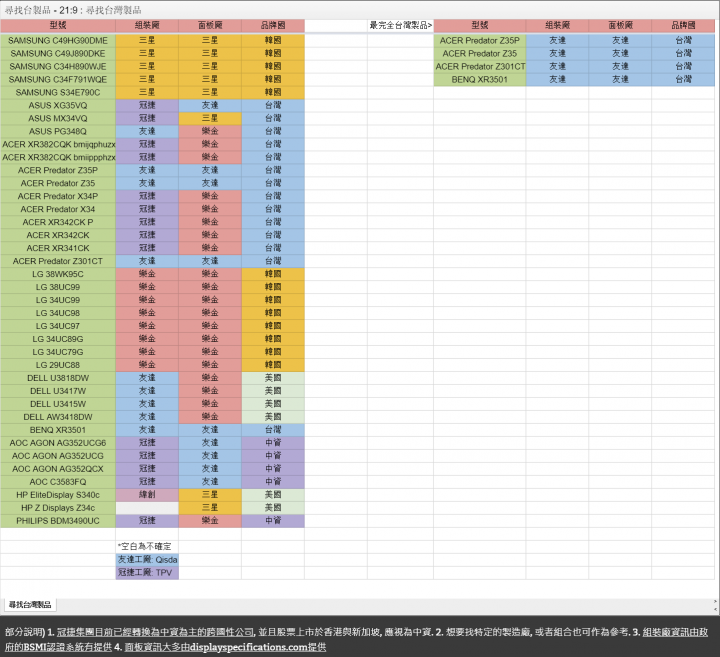
Task: Select the blank assembly cell in HP Z Displays row
Action: click(x=147, y=508)
